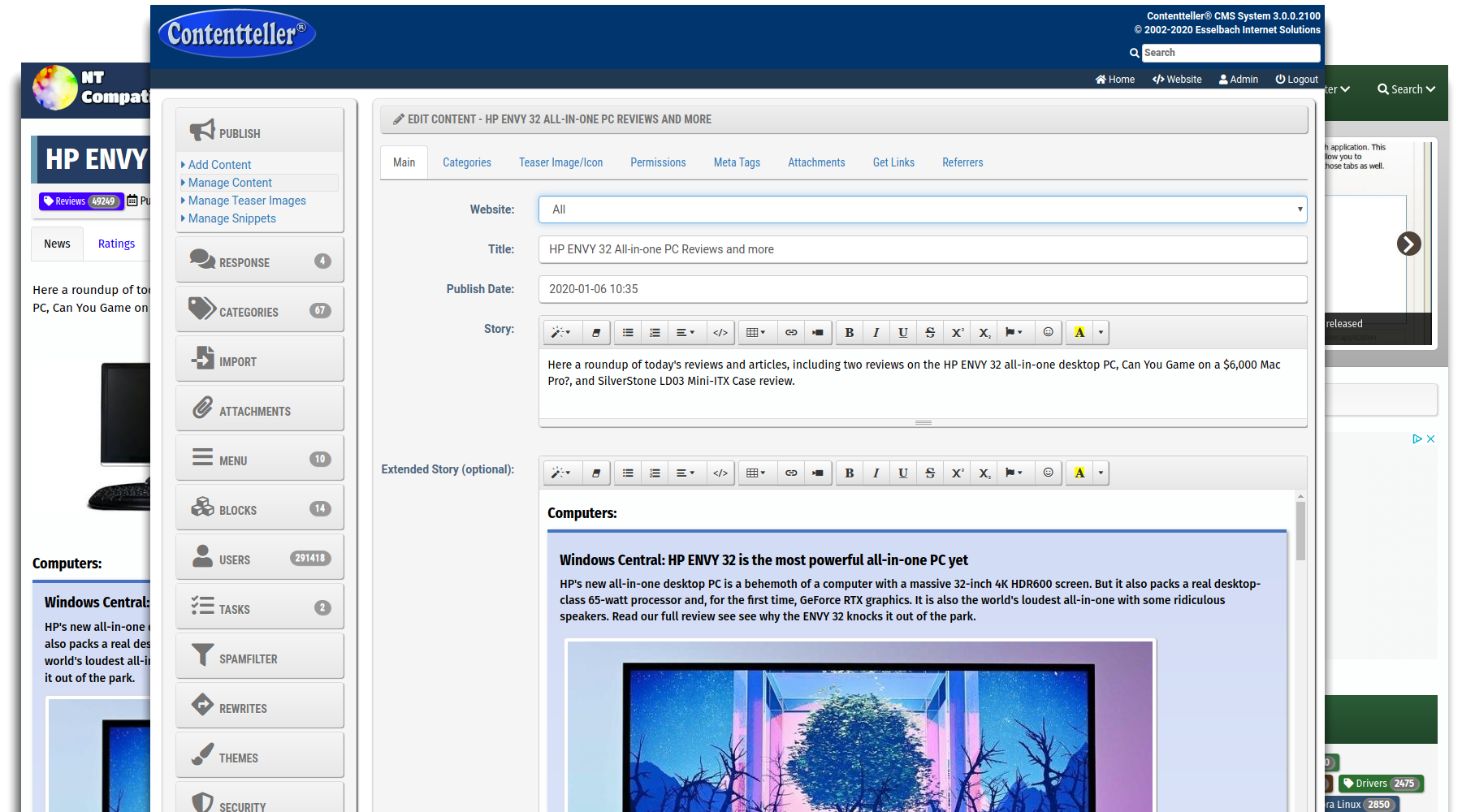Click yellow highlight color button in Story toolbar
This screenshot has width=1462, height=812.
[1079, 332]
